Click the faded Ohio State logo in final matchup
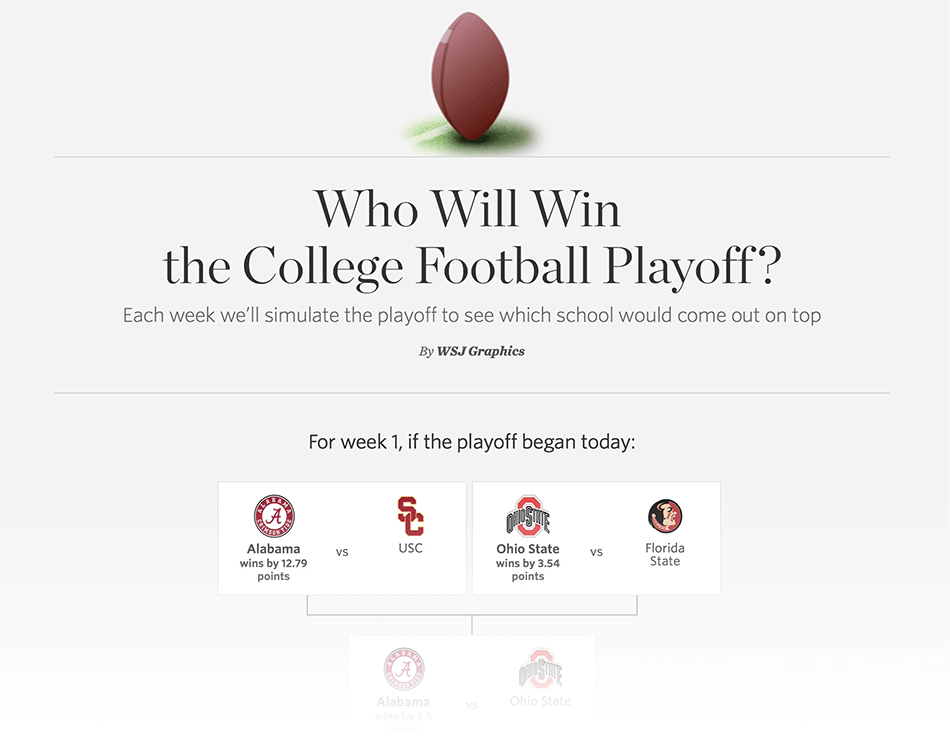Image resolution: width=950 pixels, height=745 pixels. click(540, 669)
